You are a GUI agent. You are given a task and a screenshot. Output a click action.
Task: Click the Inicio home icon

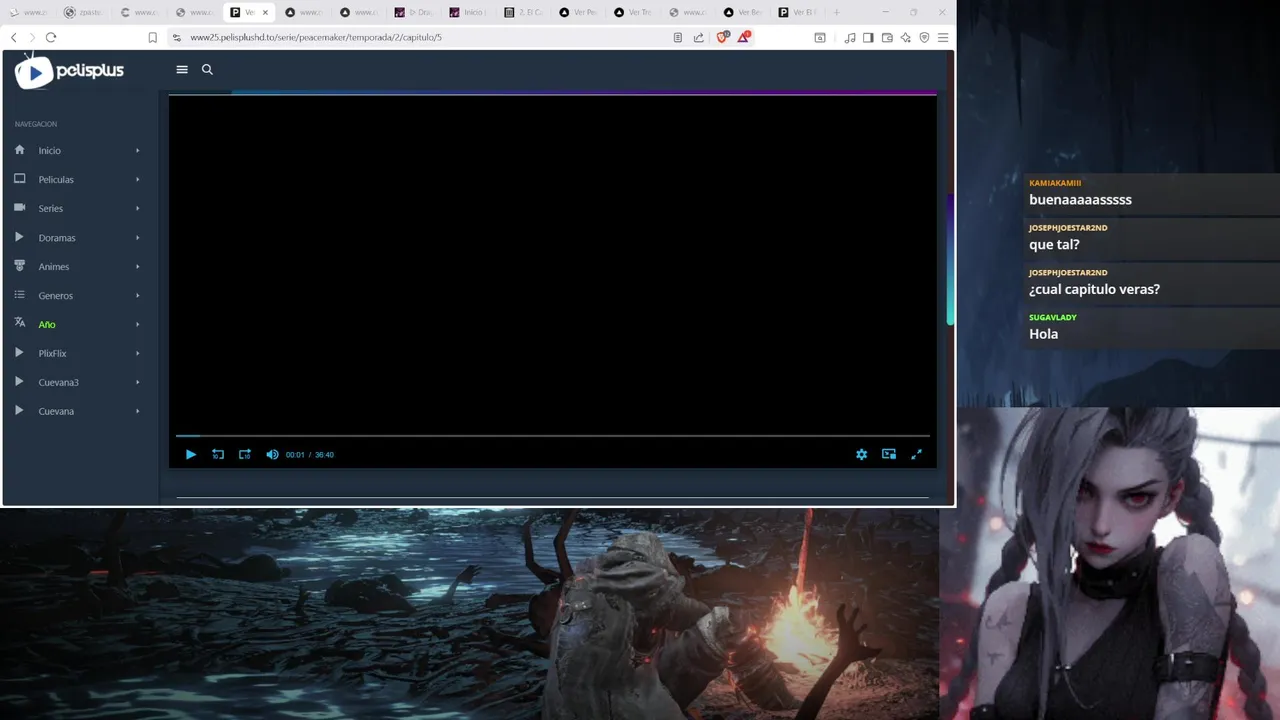(19, 150)
